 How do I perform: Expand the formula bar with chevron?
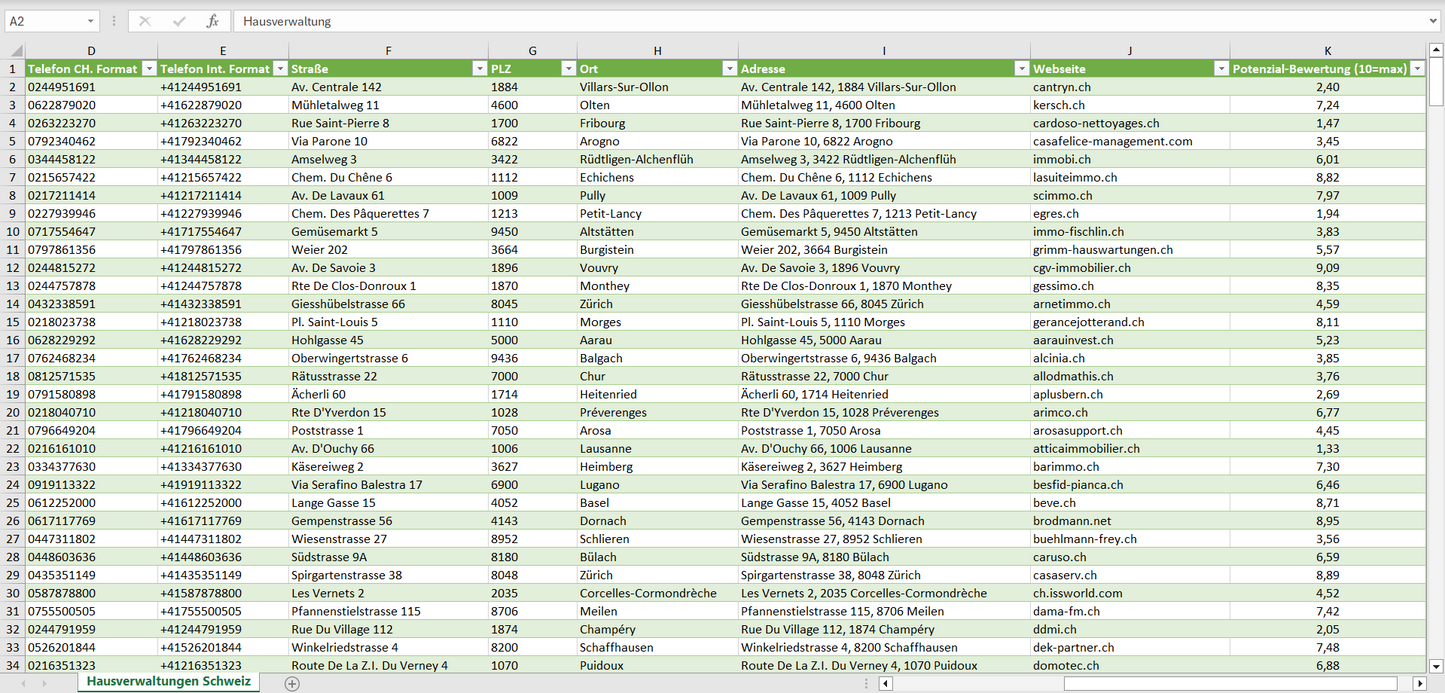1434,21
